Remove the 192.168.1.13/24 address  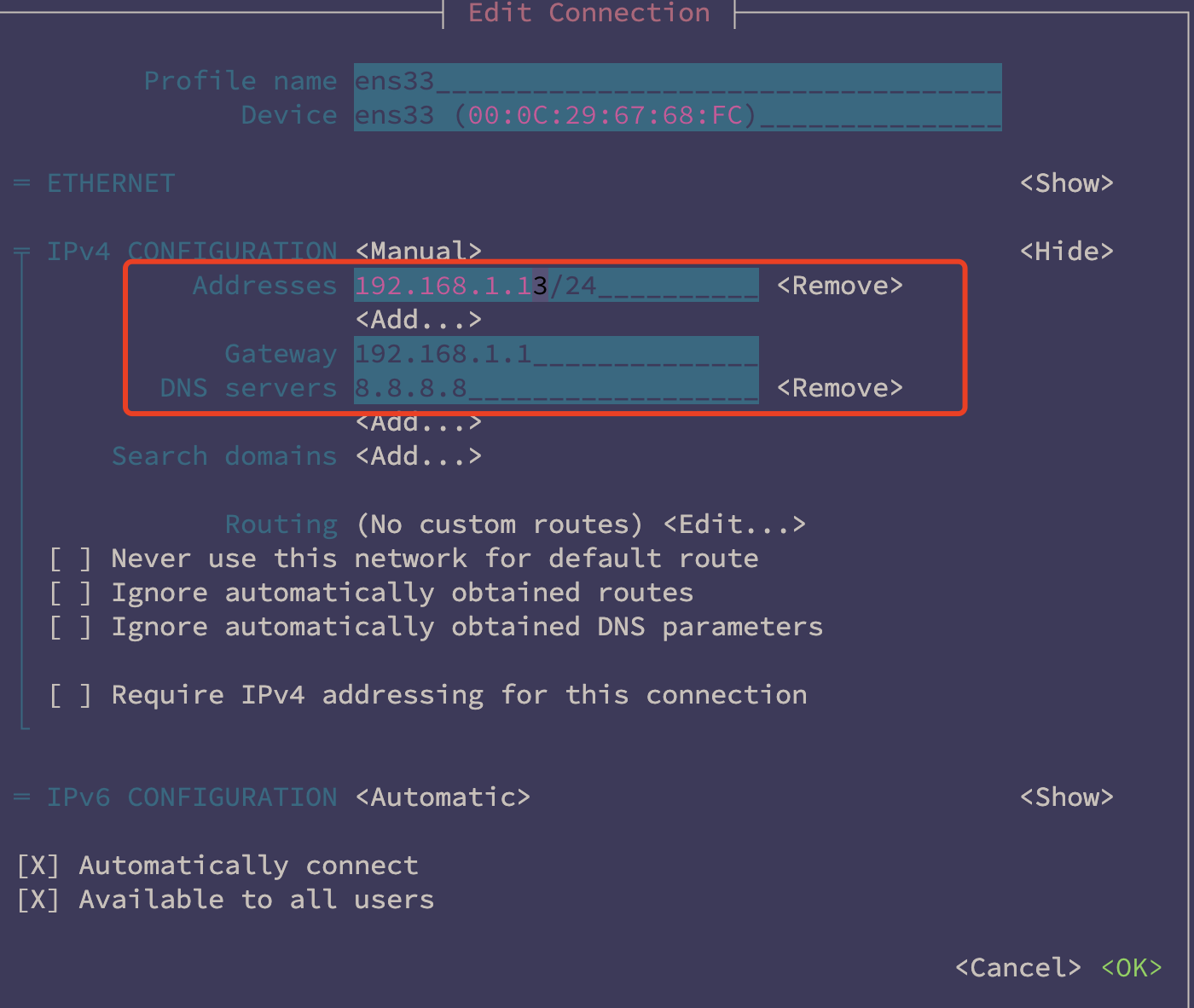(x=839, y=286)
